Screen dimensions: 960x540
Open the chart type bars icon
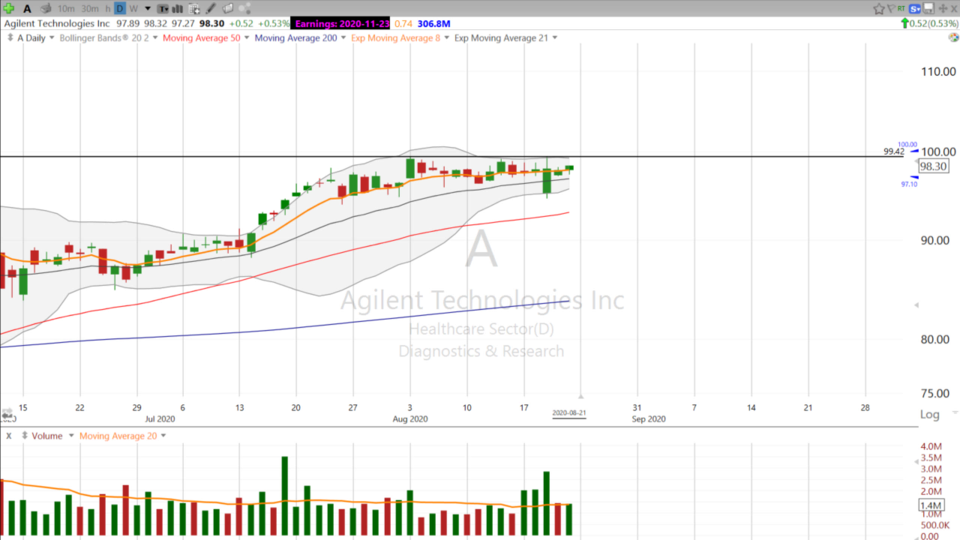[x=177, y=8]
